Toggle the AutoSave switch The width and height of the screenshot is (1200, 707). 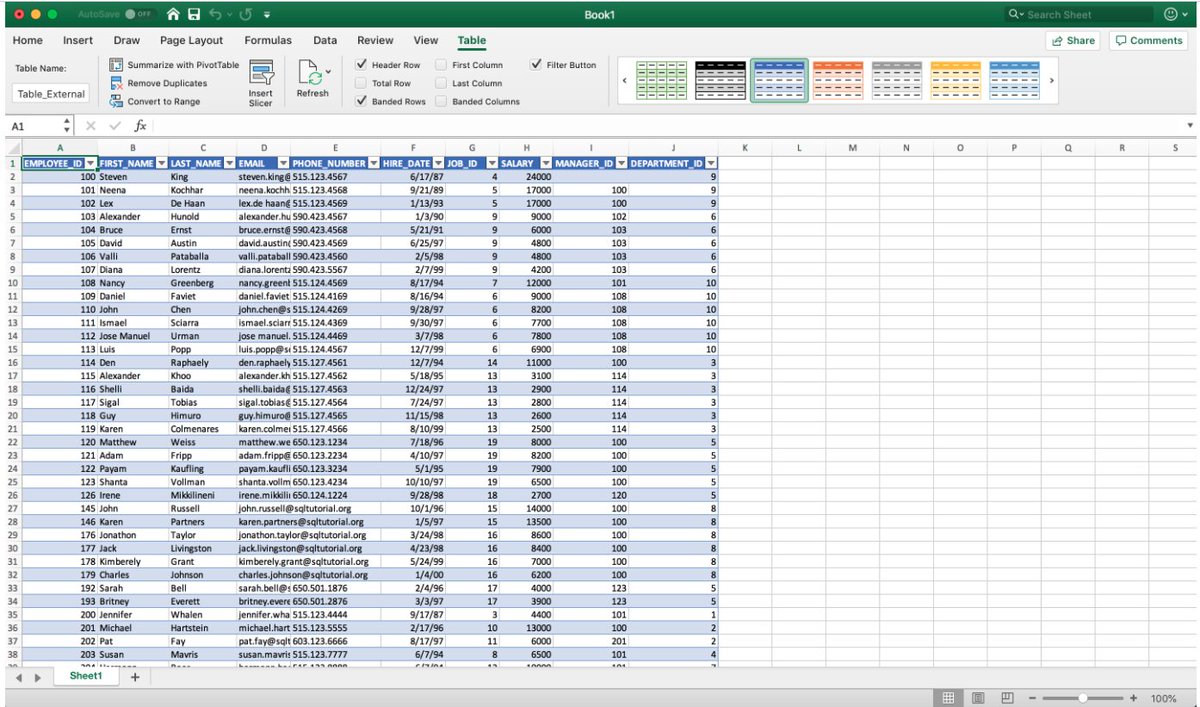pyautogui.click(x=139, y=15)
